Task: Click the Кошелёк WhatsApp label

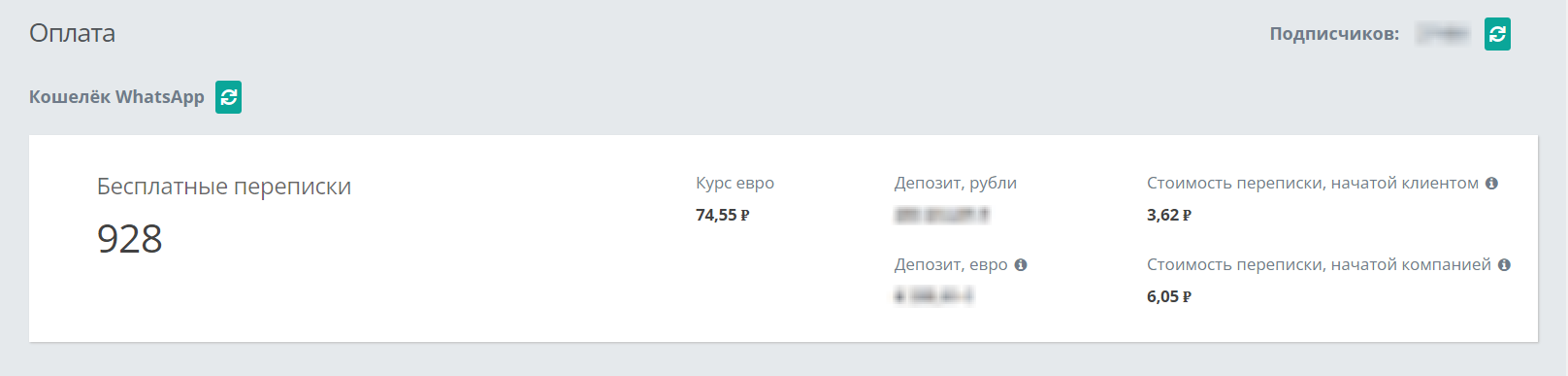Action: coord(116,97)
